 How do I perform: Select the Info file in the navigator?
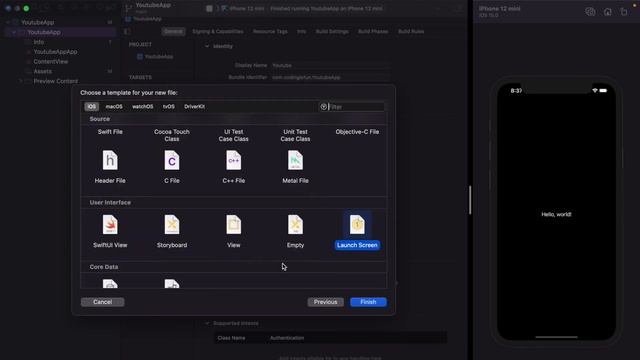coord(39,42)
